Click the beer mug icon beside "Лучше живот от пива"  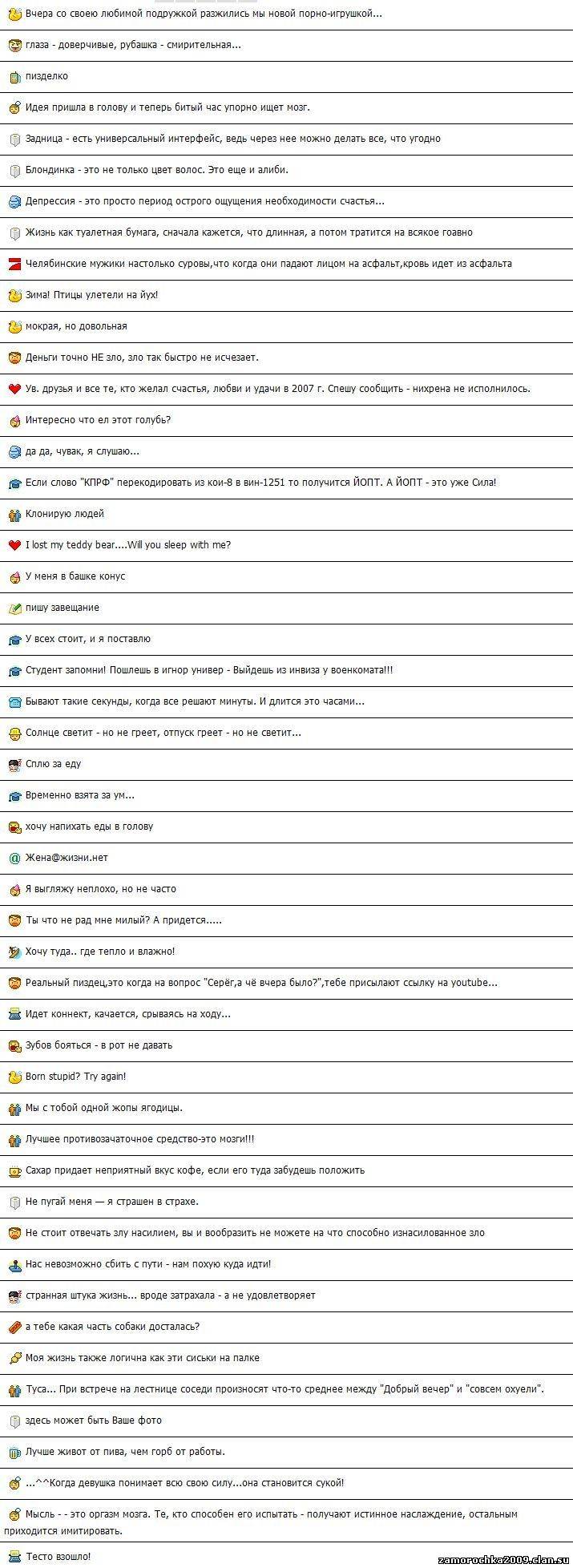[14, 1452]
